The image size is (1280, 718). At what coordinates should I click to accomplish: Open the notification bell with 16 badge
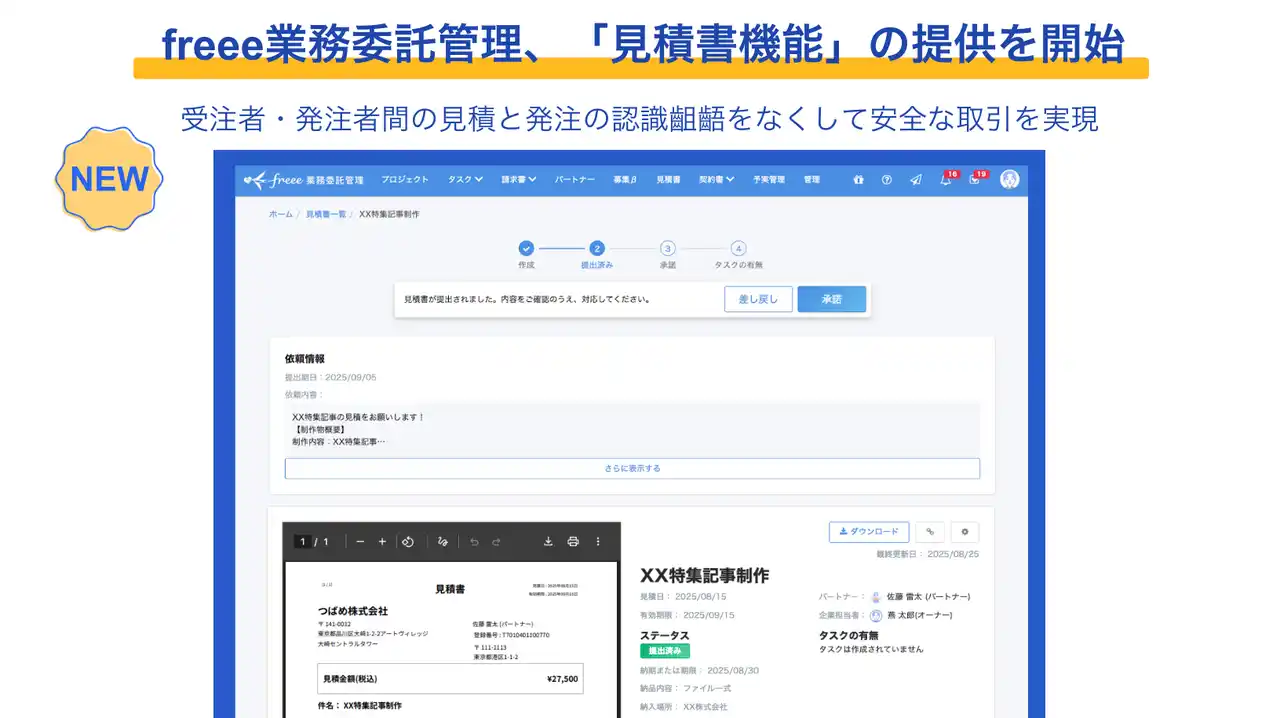coord(944,180)
